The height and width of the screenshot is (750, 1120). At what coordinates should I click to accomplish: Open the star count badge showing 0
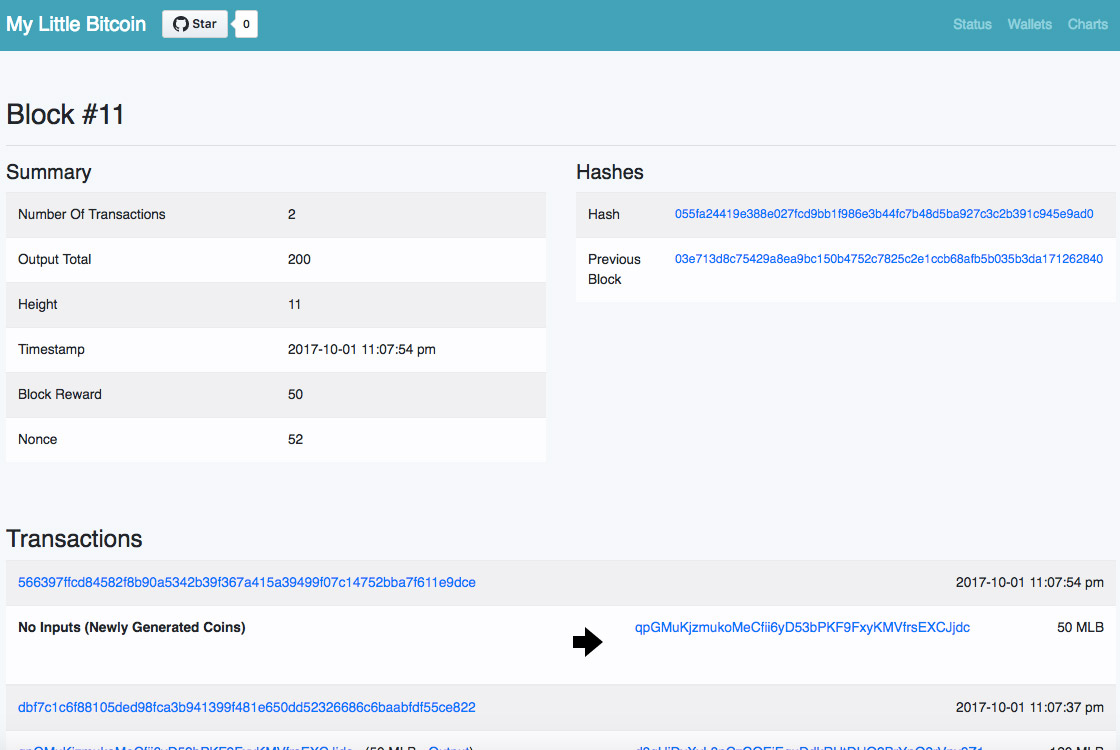[246, 24]
